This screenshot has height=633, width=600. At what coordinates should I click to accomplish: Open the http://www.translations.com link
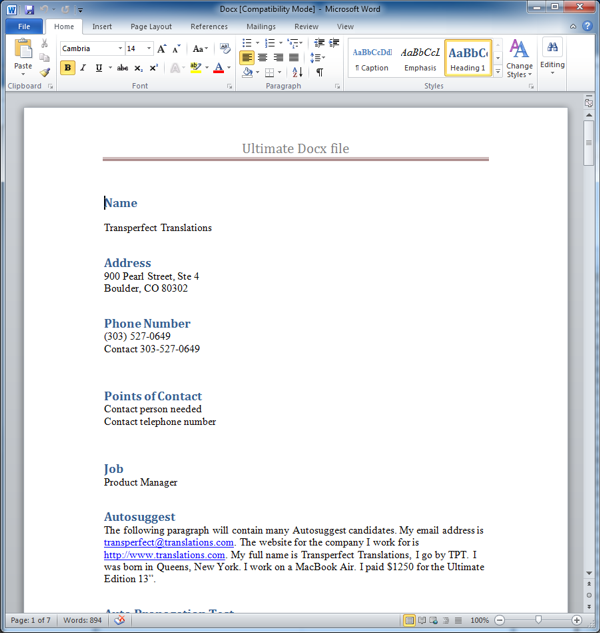(164, 555)
